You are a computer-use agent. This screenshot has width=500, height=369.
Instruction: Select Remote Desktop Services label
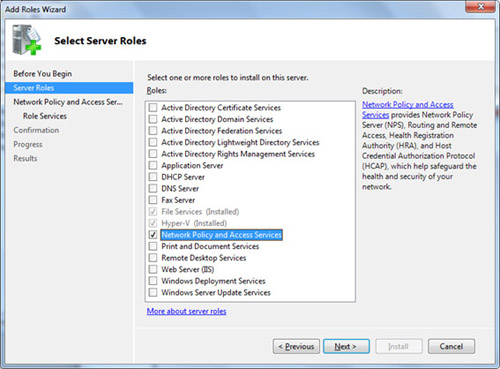click(204, 258)
